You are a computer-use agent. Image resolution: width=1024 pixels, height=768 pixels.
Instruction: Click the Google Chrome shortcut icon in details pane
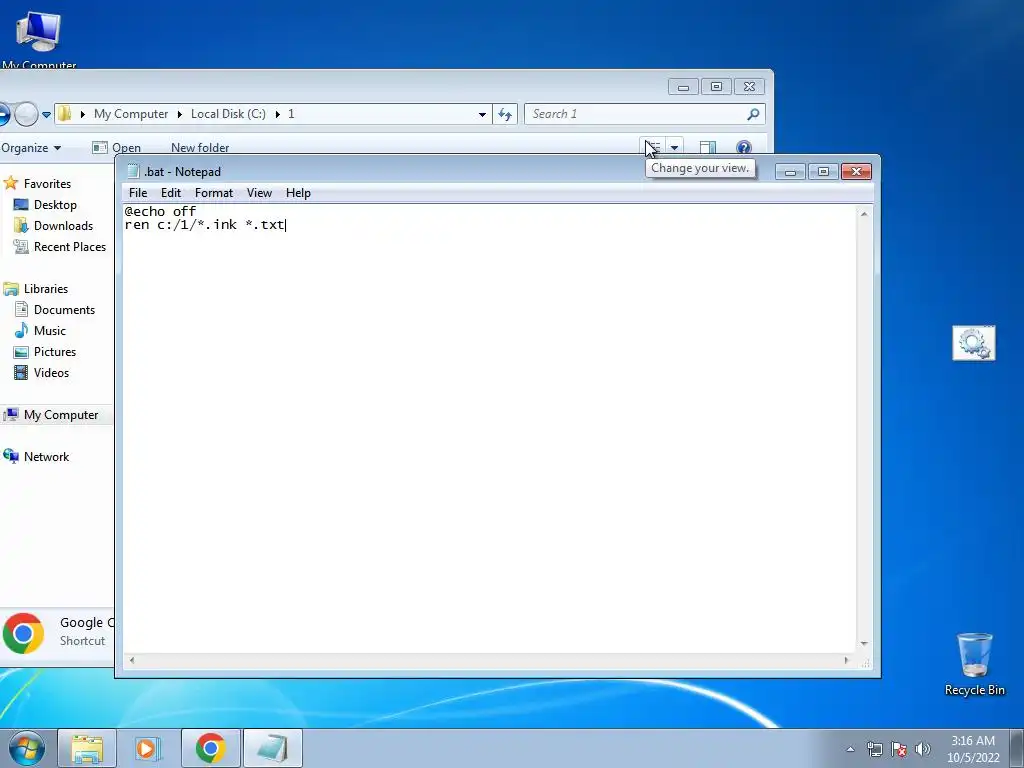(24, 633)
